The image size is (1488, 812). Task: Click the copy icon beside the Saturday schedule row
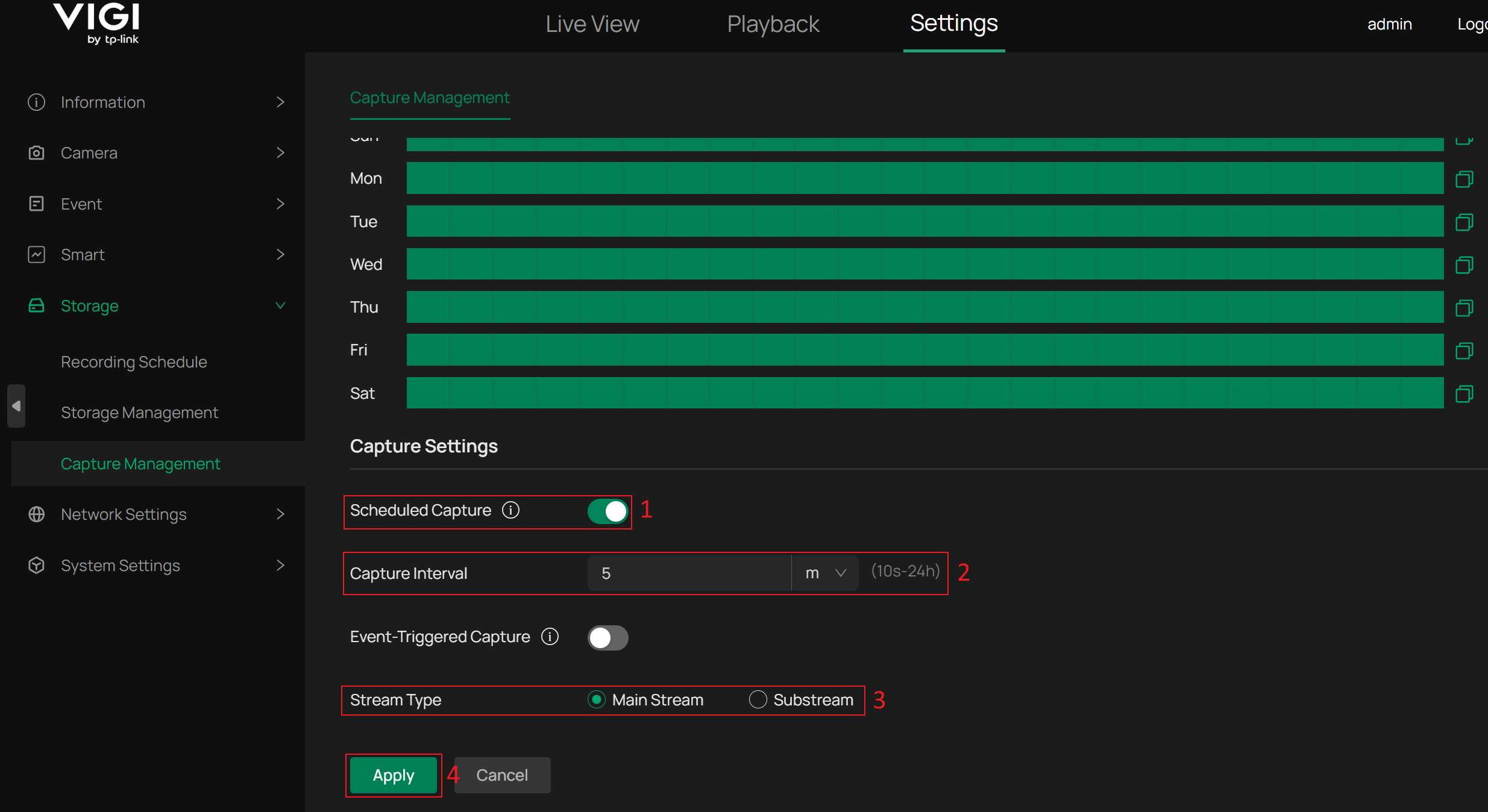pos(1464,393)
